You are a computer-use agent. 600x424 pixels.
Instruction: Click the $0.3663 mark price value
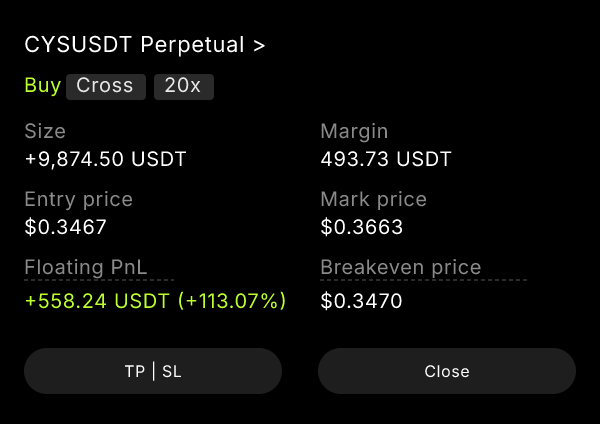pos(362,227)
